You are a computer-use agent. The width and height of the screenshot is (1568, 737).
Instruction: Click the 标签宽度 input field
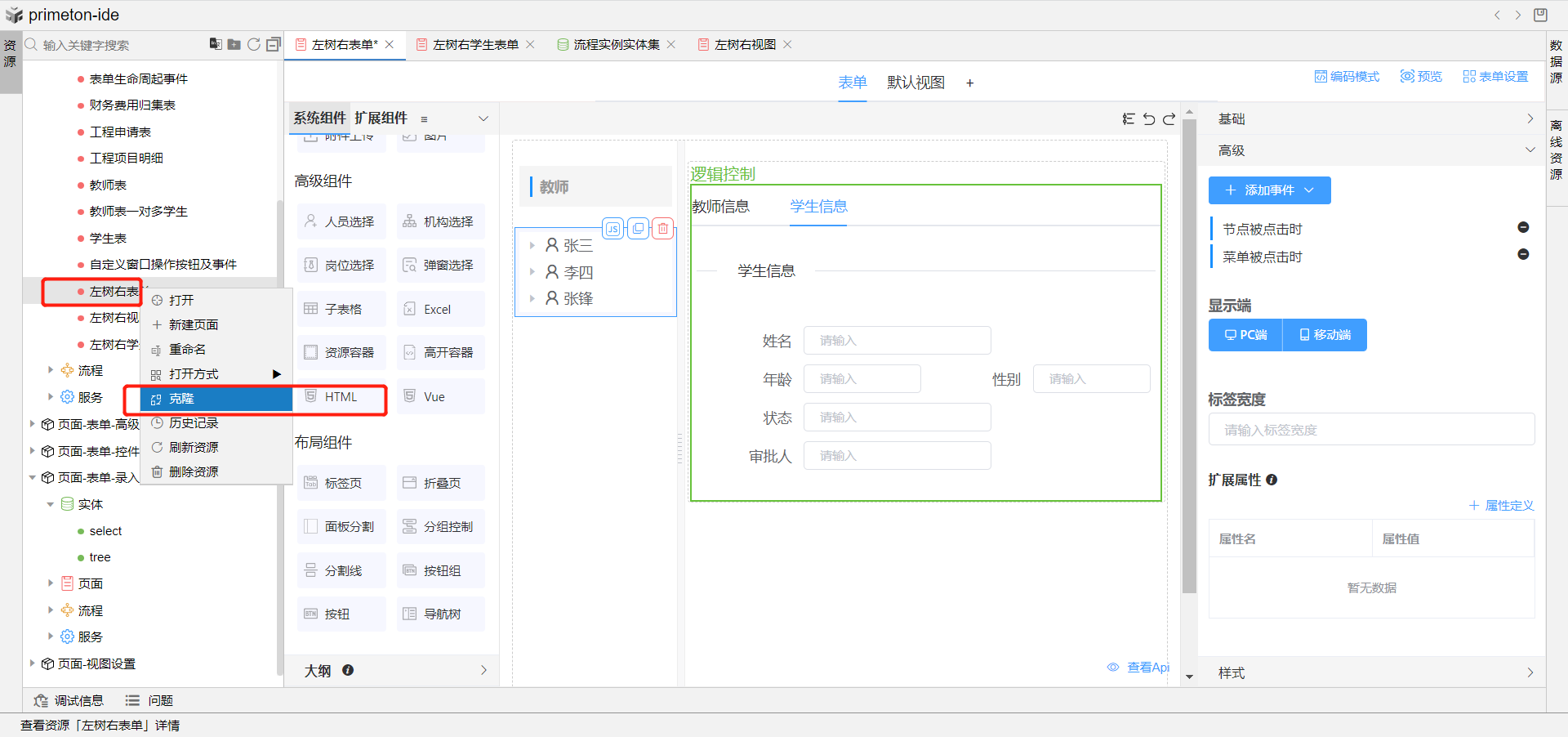pos(1371,430)
